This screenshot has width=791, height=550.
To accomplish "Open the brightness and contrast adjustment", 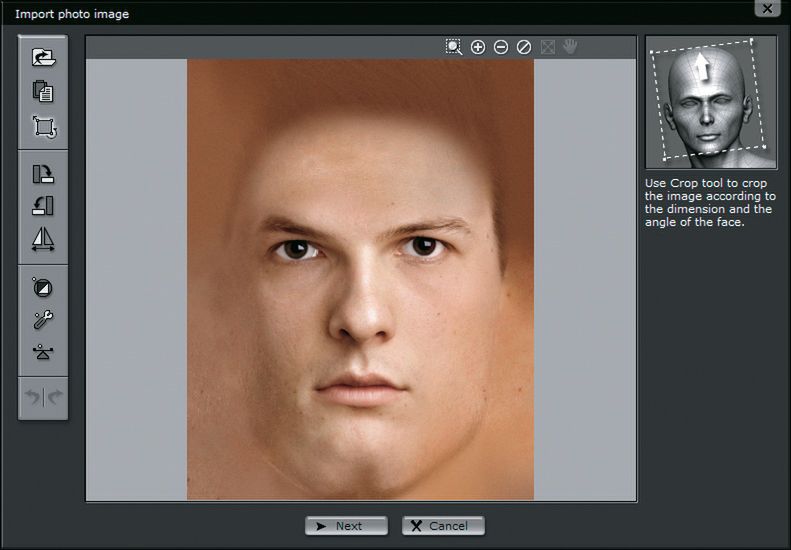I will [x=43, y=288].
